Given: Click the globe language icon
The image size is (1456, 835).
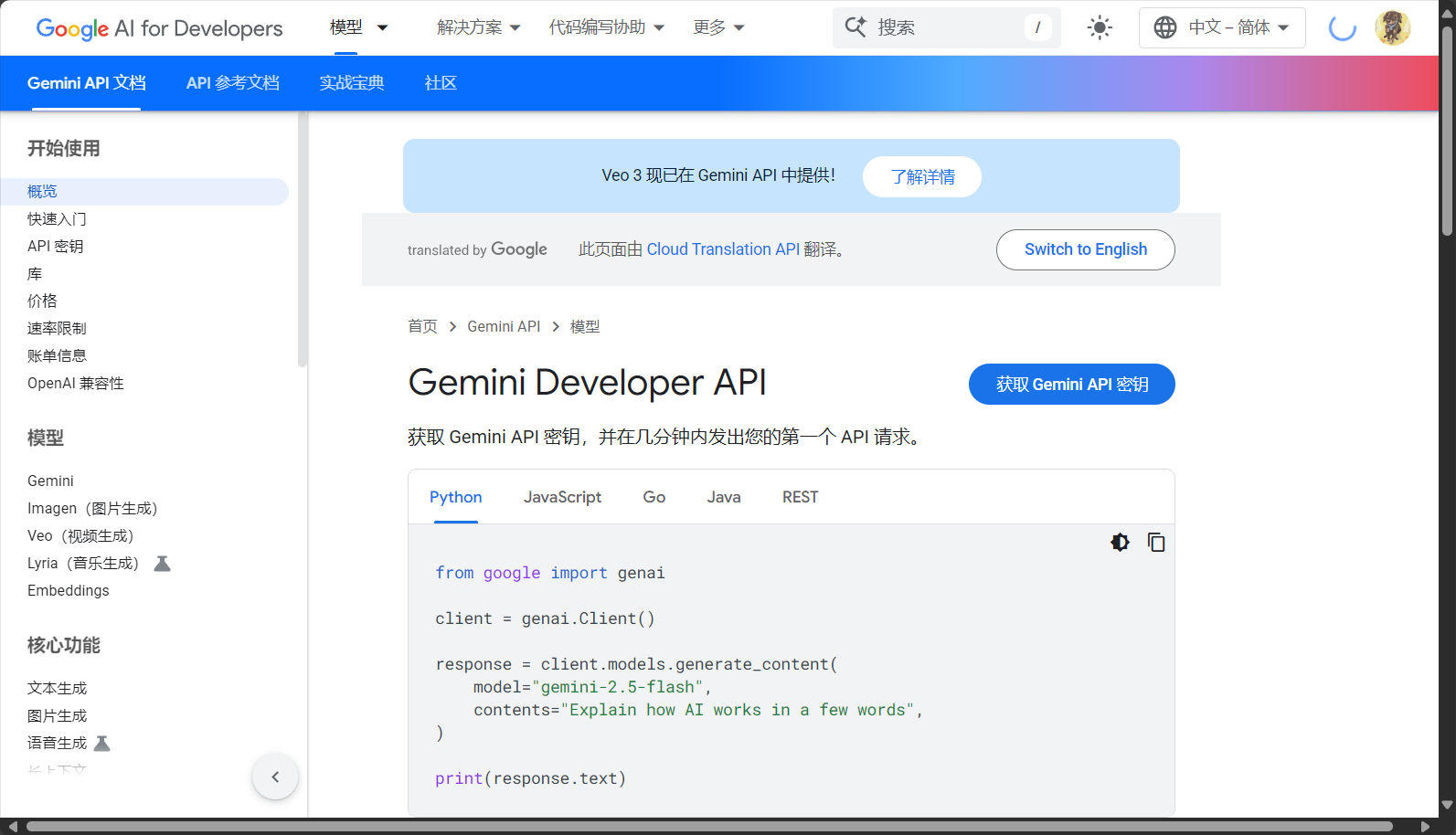Looking at the screenshot, I should 1164,27.
